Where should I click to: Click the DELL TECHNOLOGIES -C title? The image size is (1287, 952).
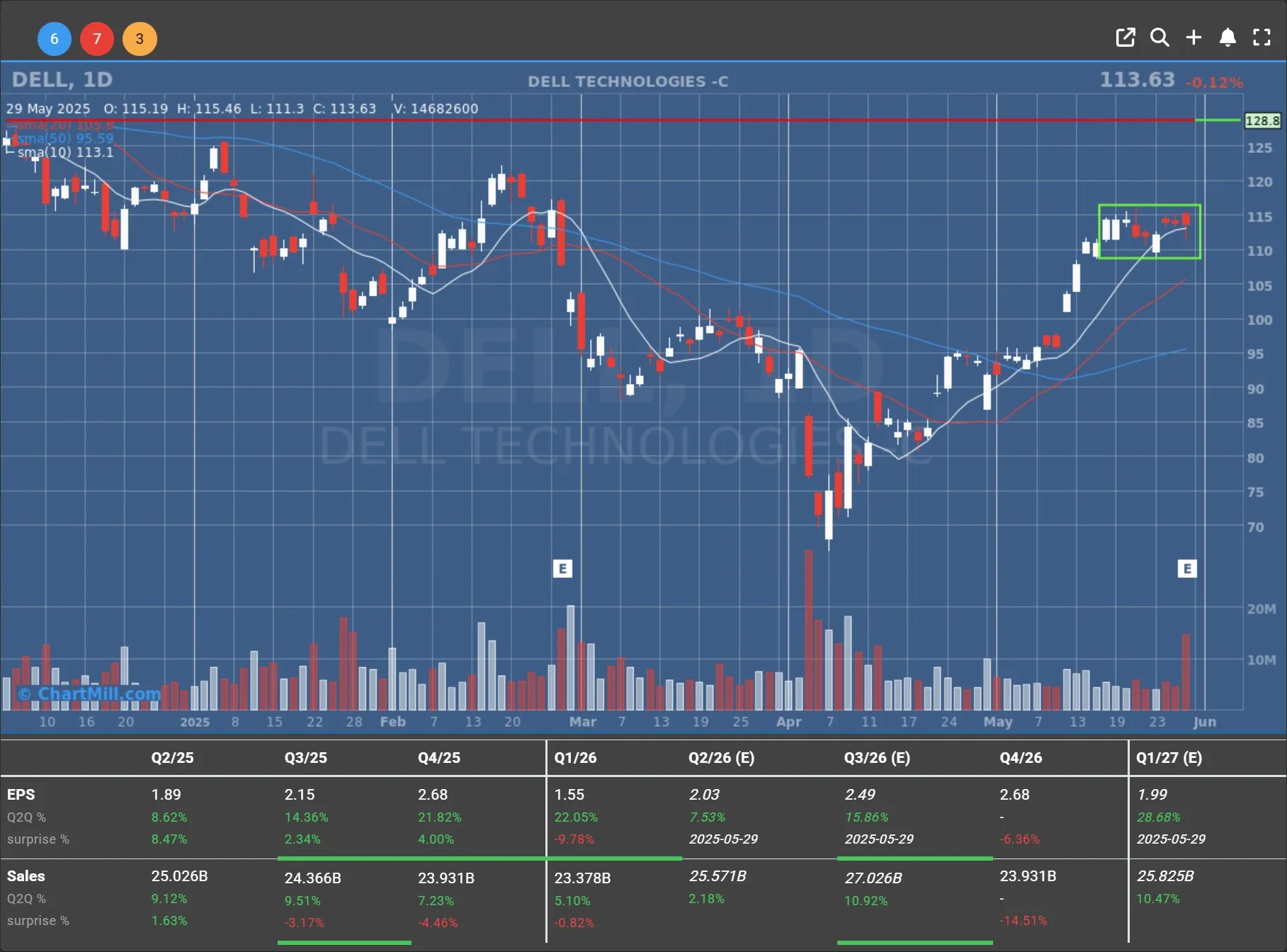(628, 81)
